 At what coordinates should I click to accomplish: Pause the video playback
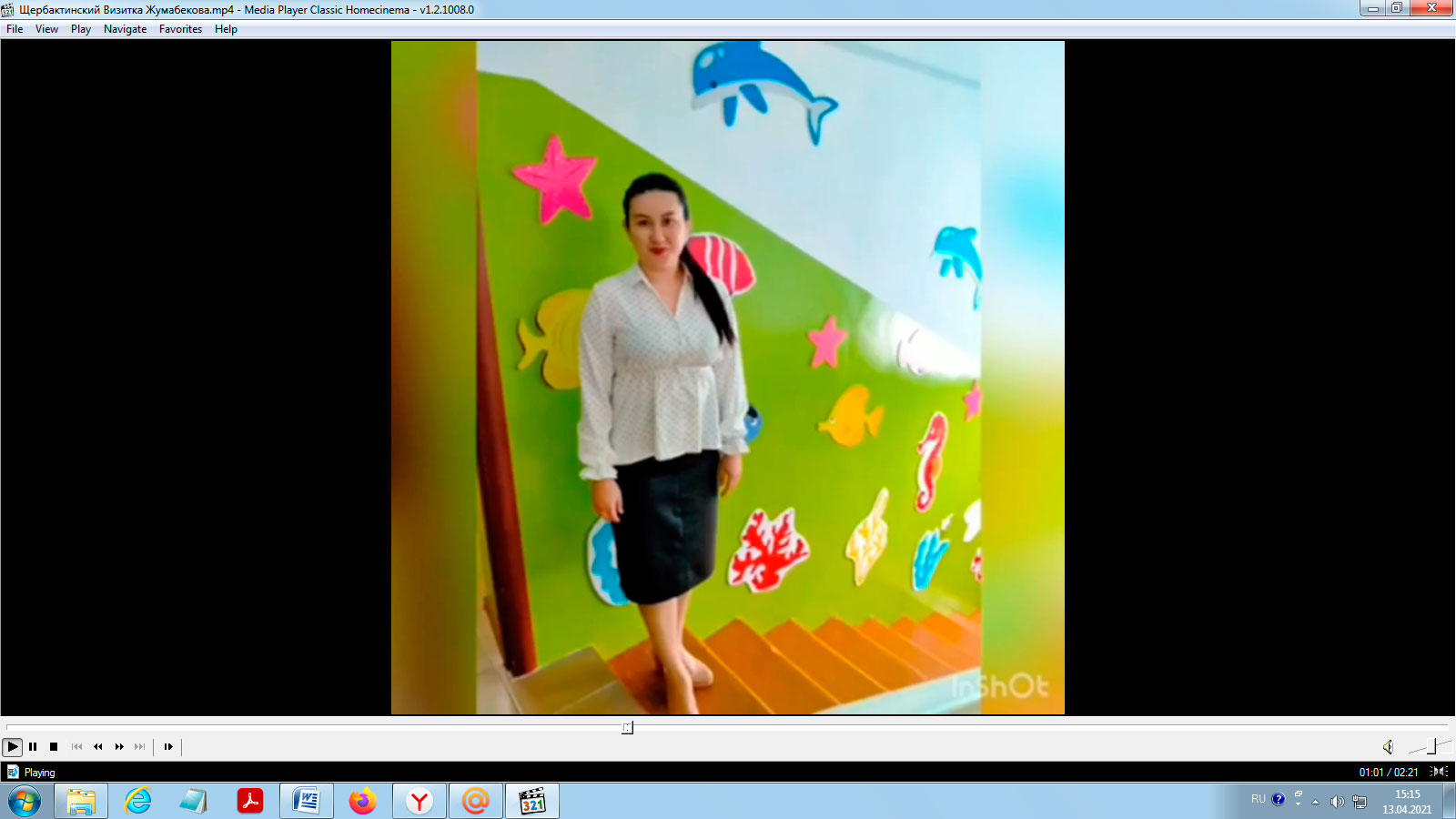coord(33,747)
